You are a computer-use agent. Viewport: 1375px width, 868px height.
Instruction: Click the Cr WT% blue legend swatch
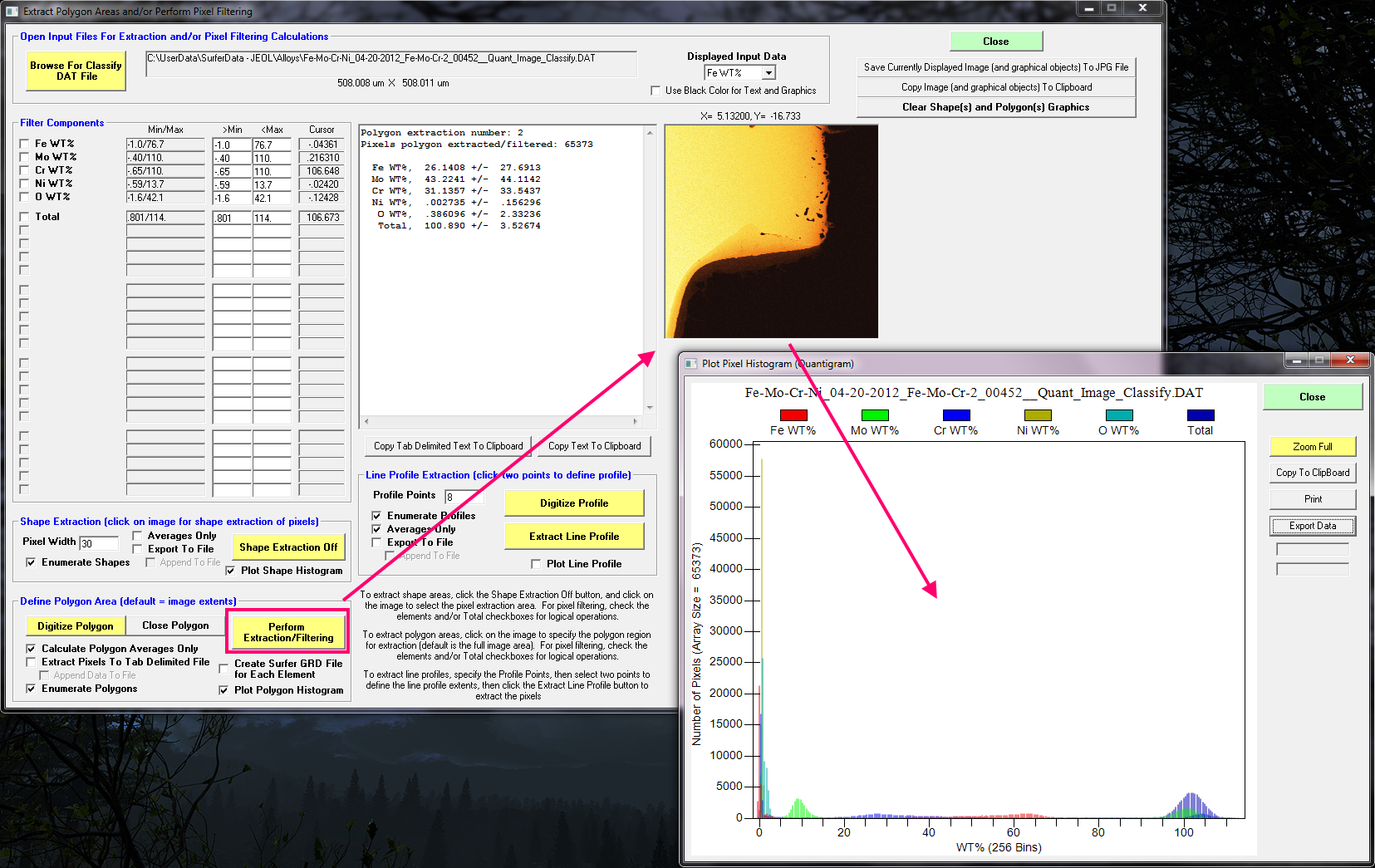click(956, 414)
